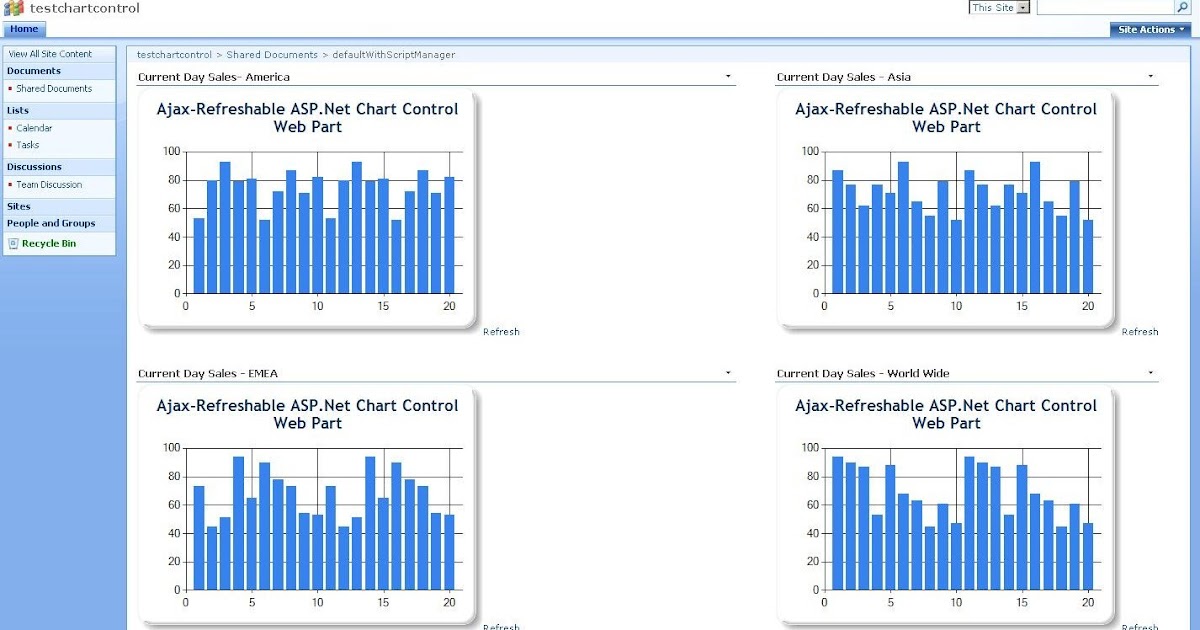1200x630 pixels.
Task: Open web part menu for World Wide sales chart
Action: [1148, 372]
